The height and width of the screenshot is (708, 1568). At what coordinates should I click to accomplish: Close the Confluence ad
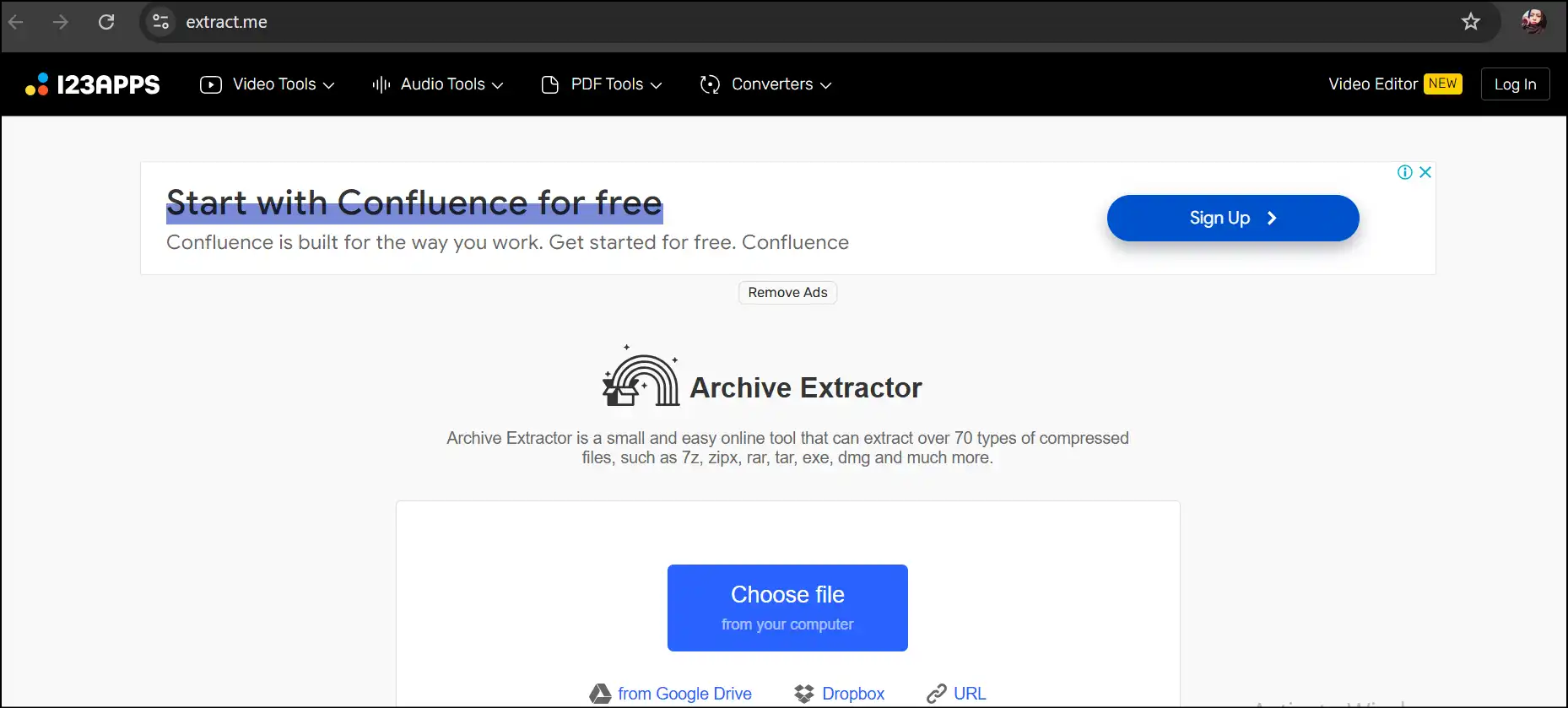pyautogui.click(x=1425, y=172)
